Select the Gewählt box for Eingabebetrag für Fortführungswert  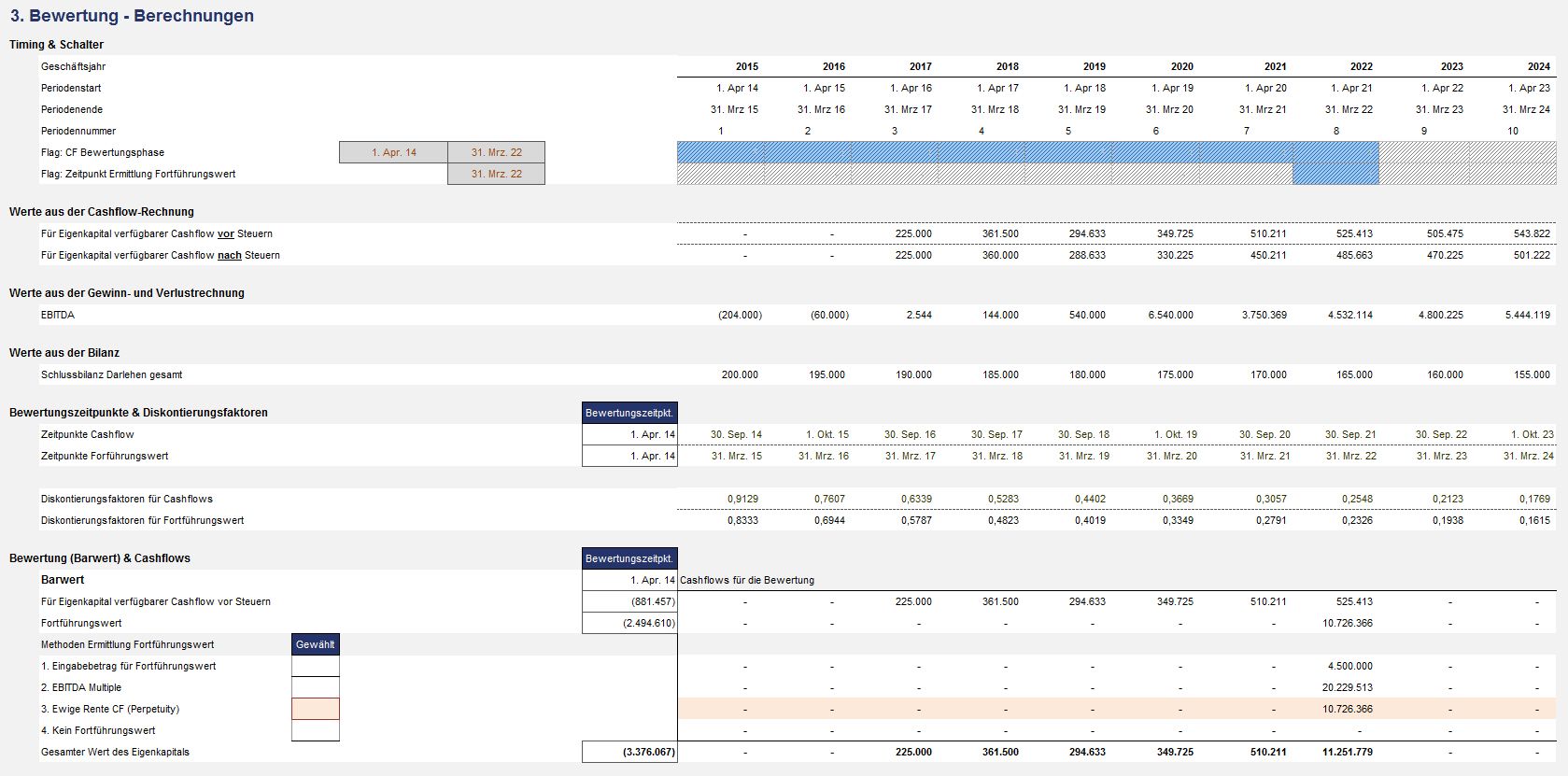pos(315,666)
